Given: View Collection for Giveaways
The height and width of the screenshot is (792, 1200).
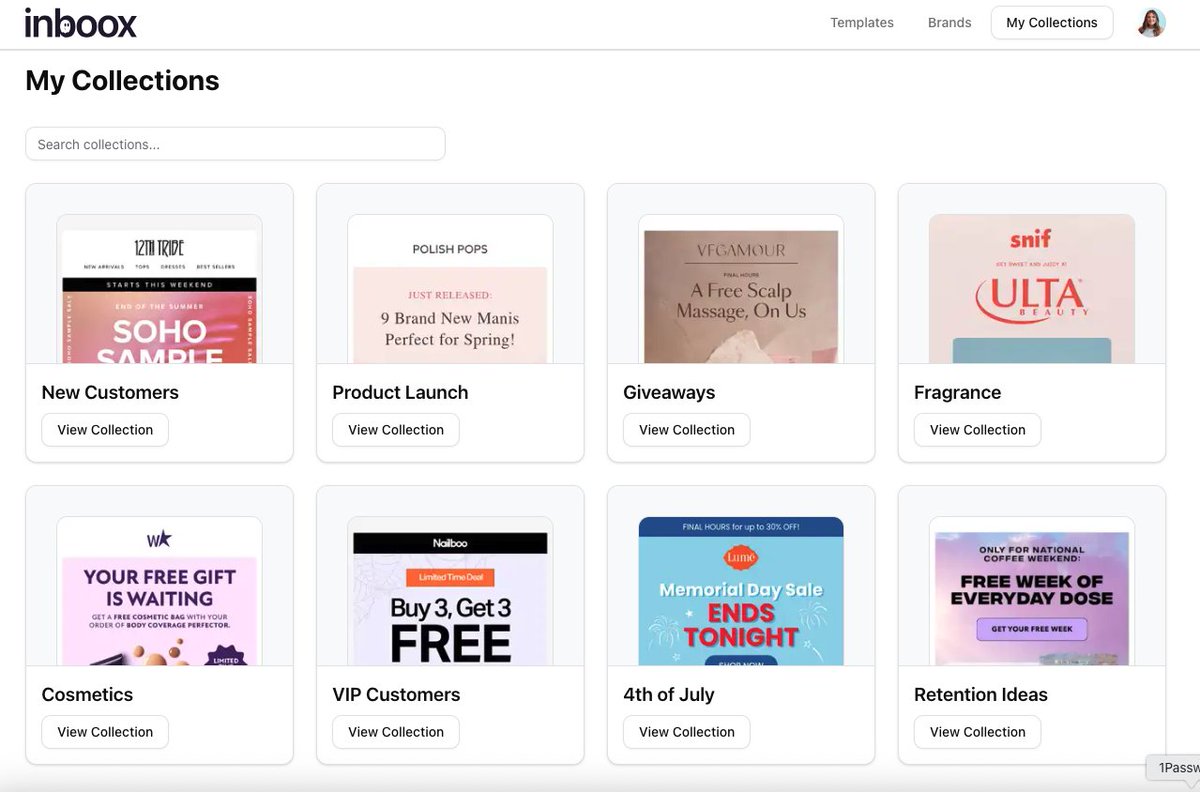Looking at the screenshot, I should [x=687, y=430].
